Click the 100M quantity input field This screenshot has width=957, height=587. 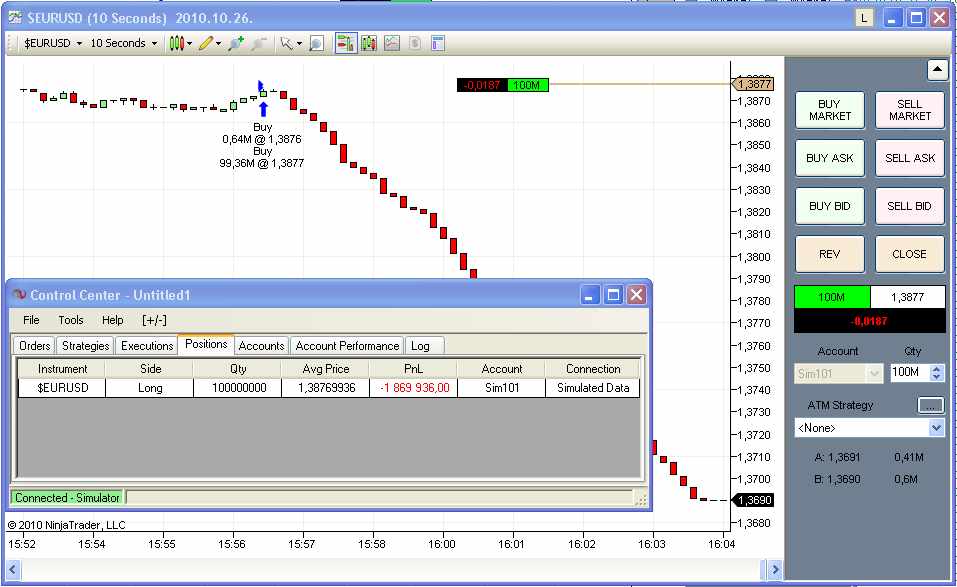909,372
